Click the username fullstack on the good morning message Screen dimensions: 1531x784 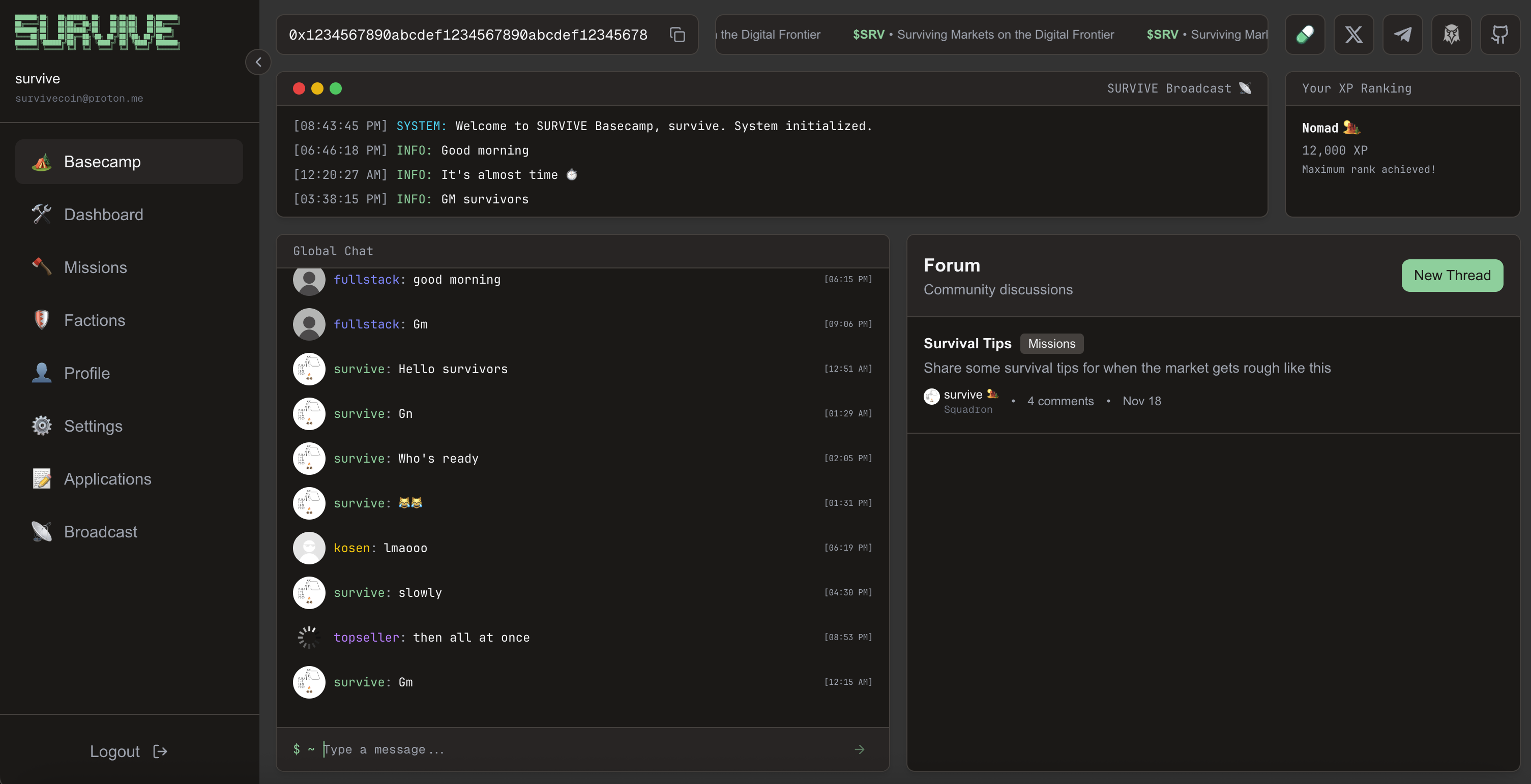[366, 280]
